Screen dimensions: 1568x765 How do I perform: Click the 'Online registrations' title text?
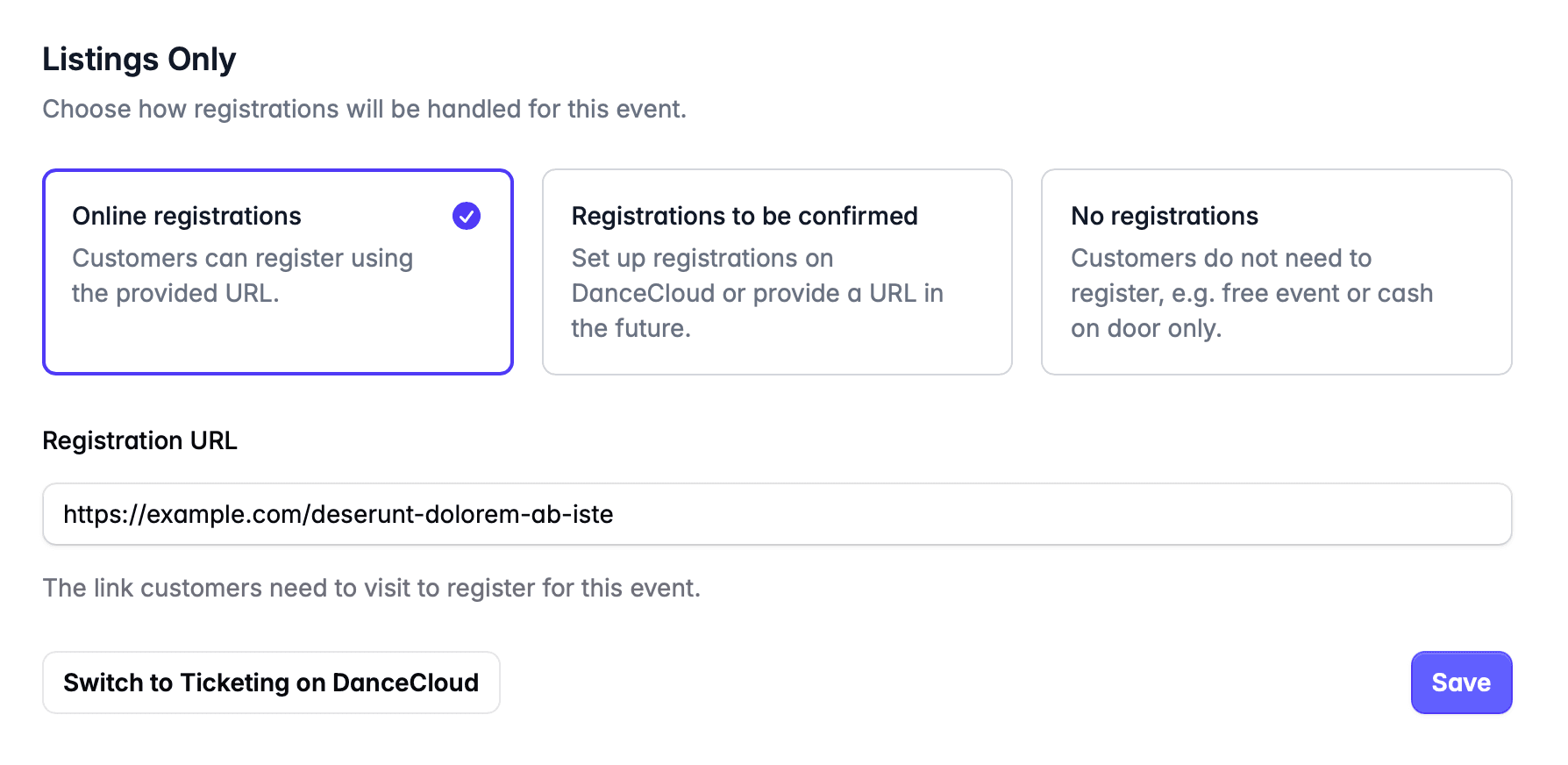187,216
